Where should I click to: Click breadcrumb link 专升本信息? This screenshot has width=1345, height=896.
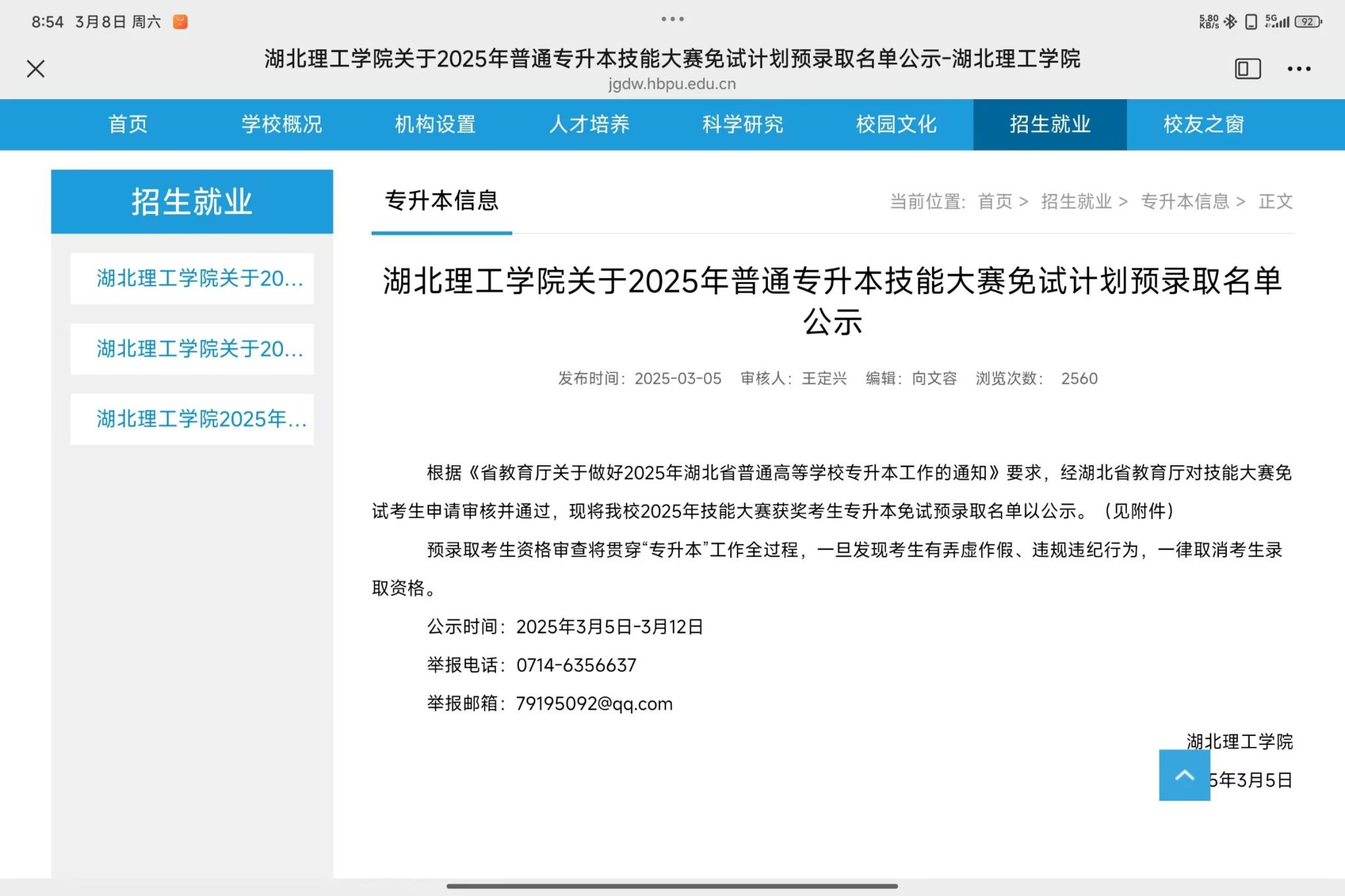click(x=1185, y=202)
